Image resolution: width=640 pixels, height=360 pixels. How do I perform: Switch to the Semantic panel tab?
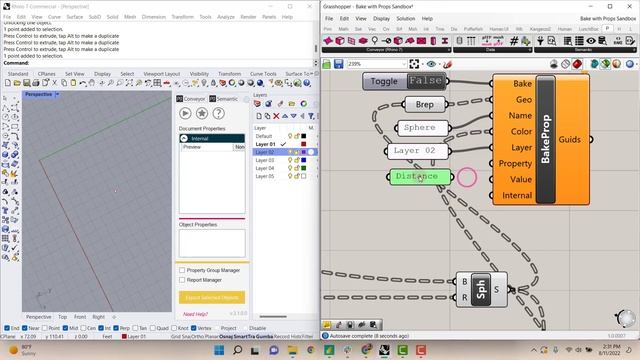pos(224,99)
